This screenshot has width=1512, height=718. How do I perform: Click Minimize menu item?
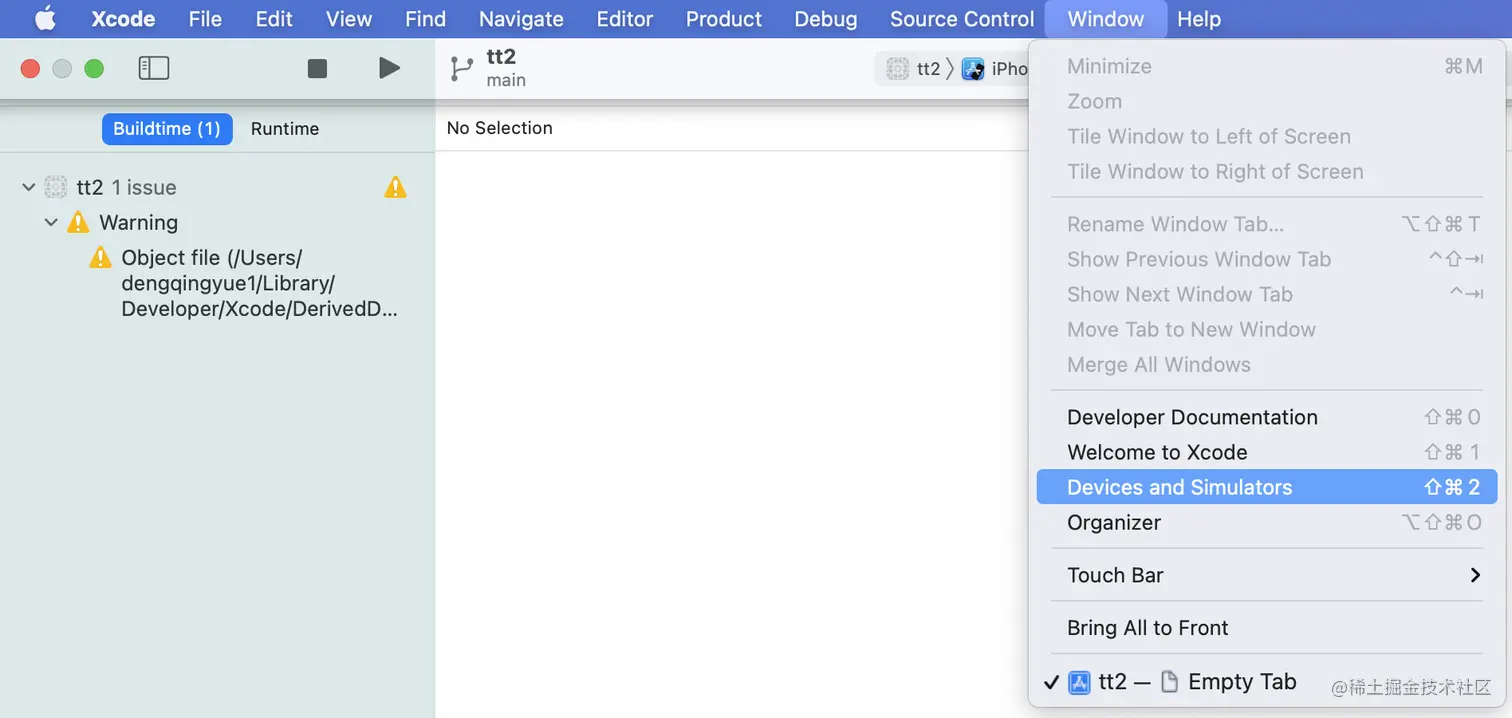click(x=1267, y=66)
